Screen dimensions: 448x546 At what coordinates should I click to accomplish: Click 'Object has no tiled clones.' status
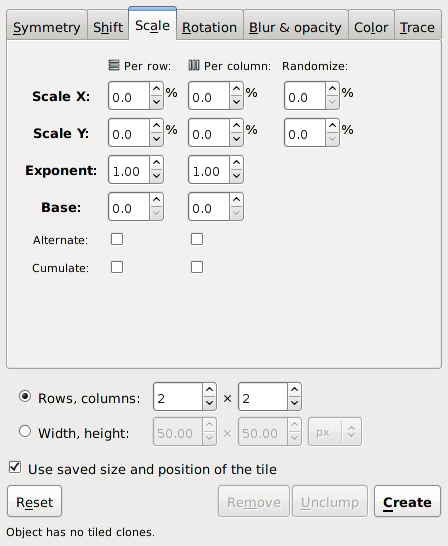80,532
